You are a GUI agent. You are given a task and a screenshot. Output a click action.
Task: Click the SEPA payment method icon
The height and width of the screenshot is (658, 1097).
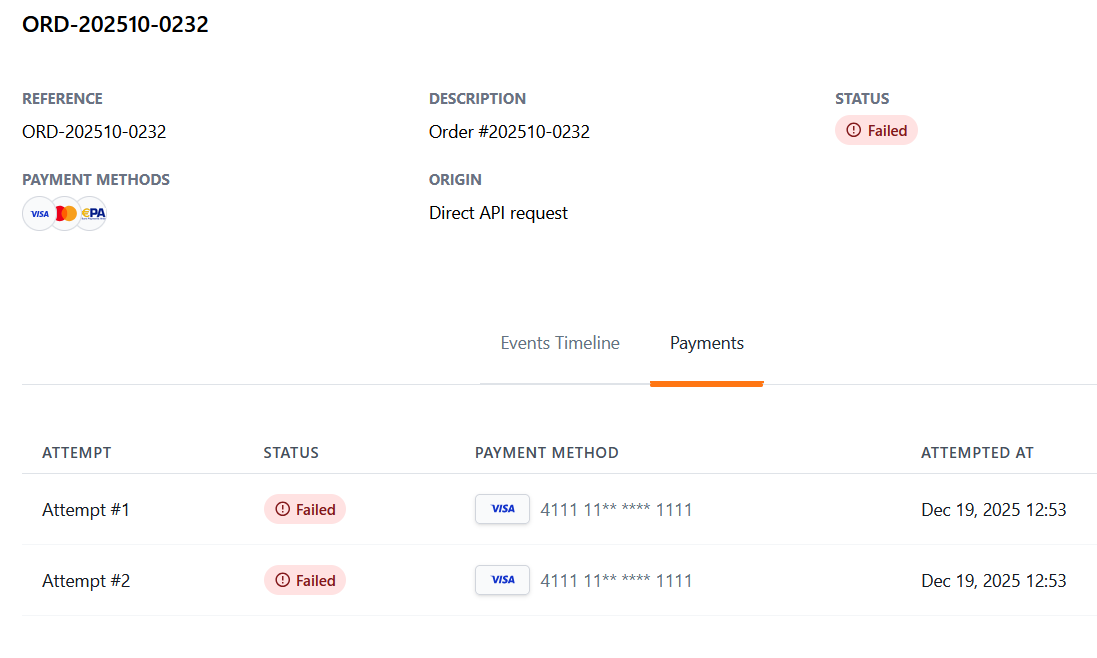click(93, 213)
